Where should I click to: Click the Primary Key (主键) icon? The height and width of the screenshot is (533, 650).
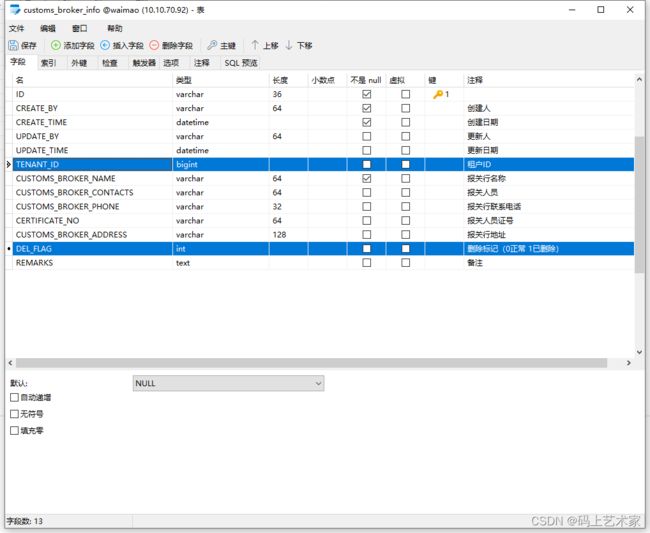coord(212,45)
